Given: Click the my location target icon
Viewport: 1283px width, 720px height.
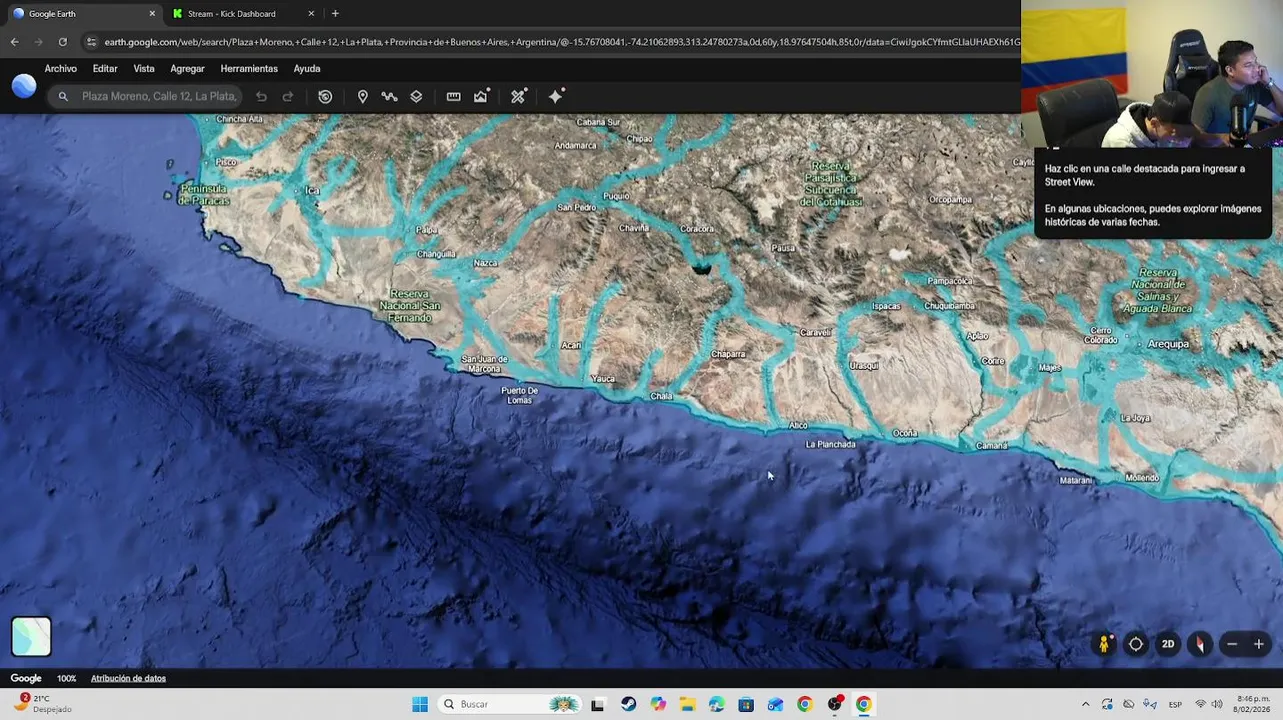Looking at the screenshot, I should [1136, 644].
